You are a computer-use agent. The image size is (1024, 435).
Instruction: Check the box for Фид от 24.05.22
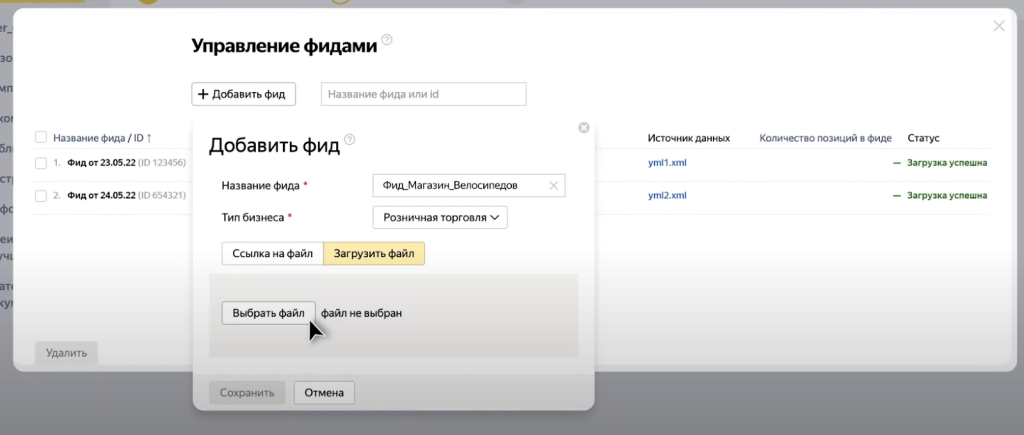pos(41,195)
